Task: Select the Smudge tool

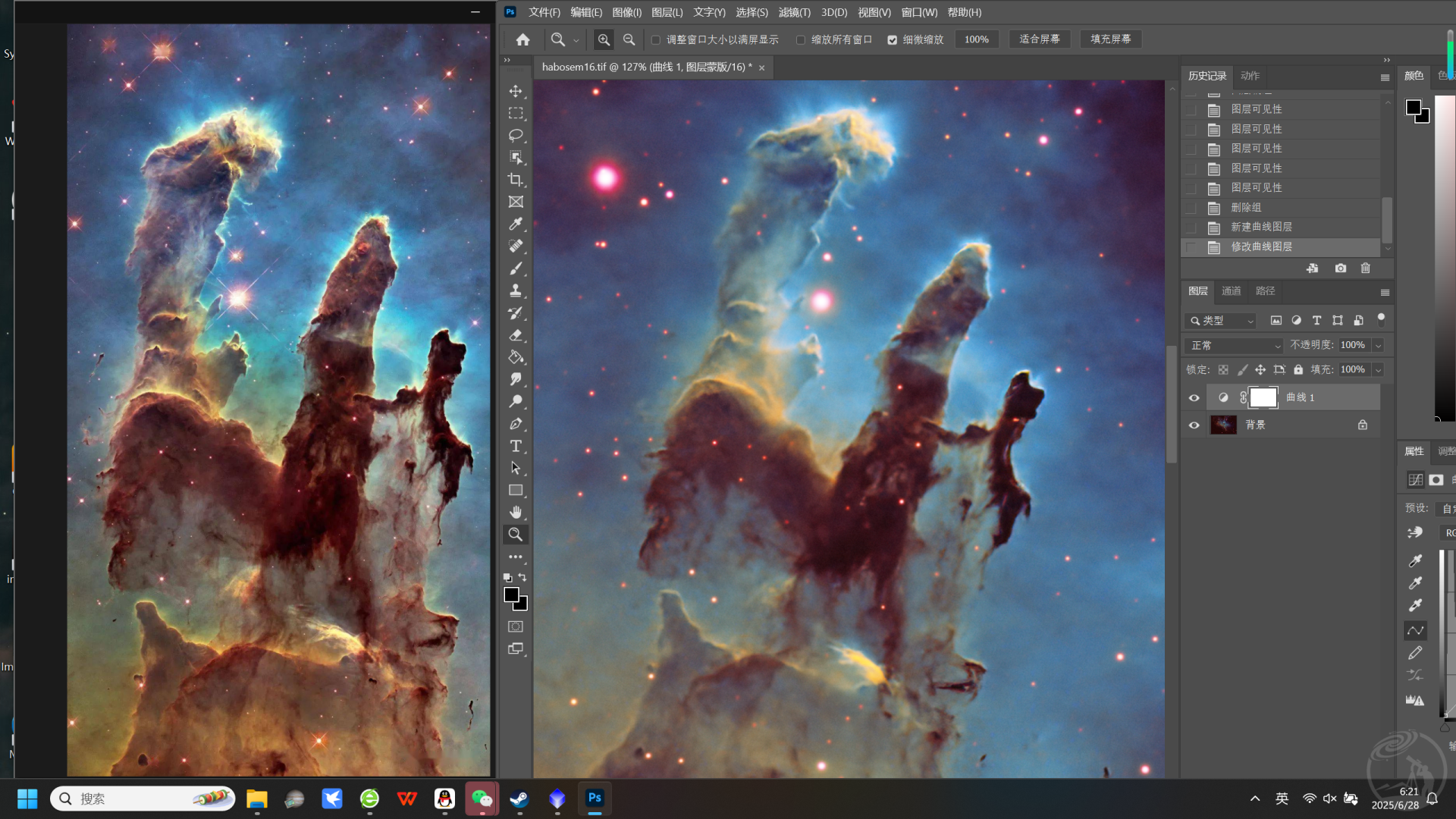Action: coord(516,379)
